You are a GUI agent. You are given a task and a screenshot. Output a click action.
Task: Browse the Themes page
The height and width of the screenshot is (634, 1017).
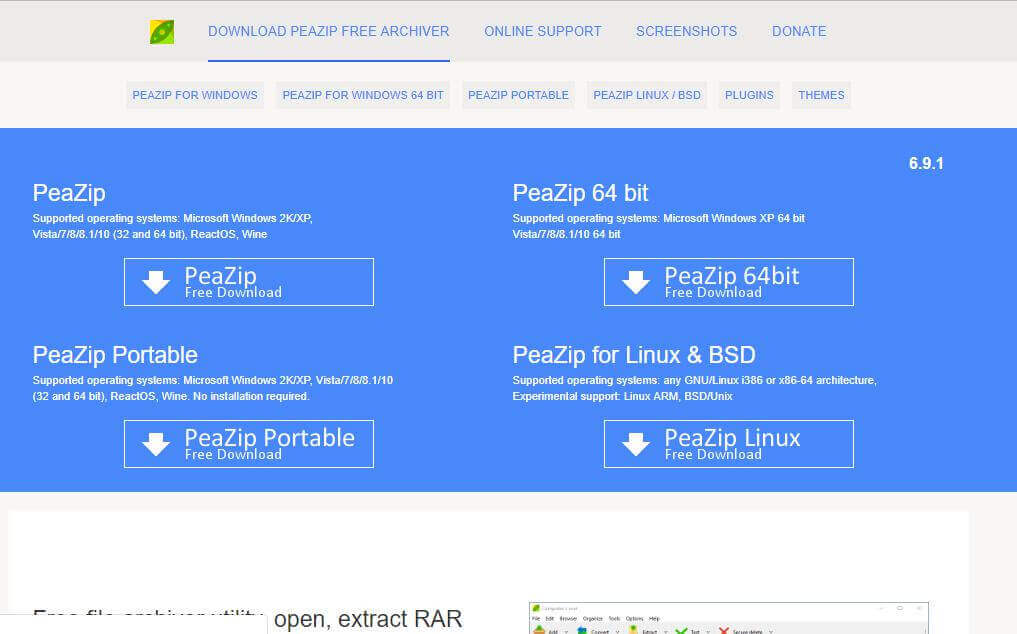[x=821, y=95]
